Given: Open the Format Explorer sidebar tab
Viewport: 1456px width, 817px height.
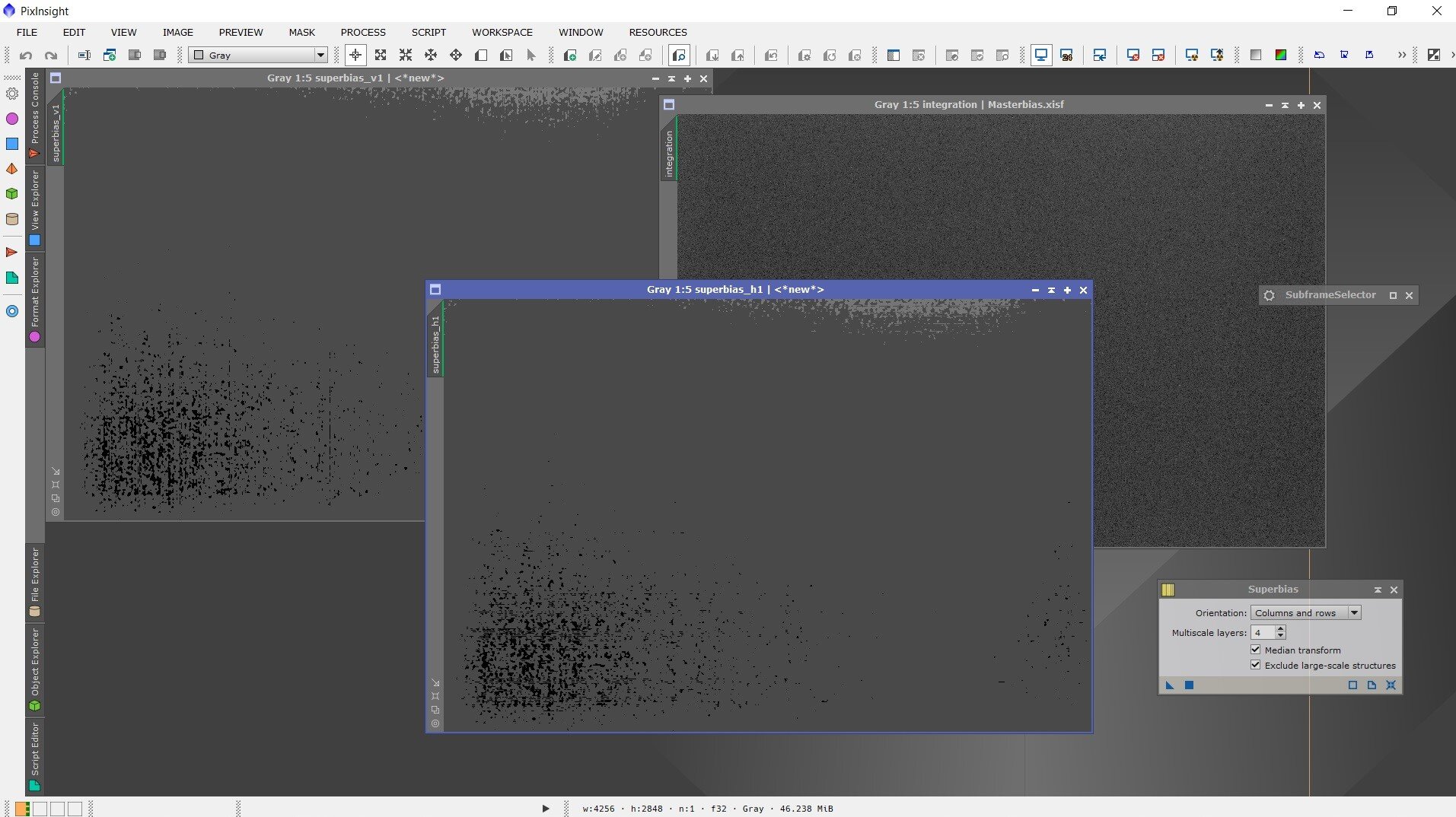Looking at the screenshot, I should [34, 300].
